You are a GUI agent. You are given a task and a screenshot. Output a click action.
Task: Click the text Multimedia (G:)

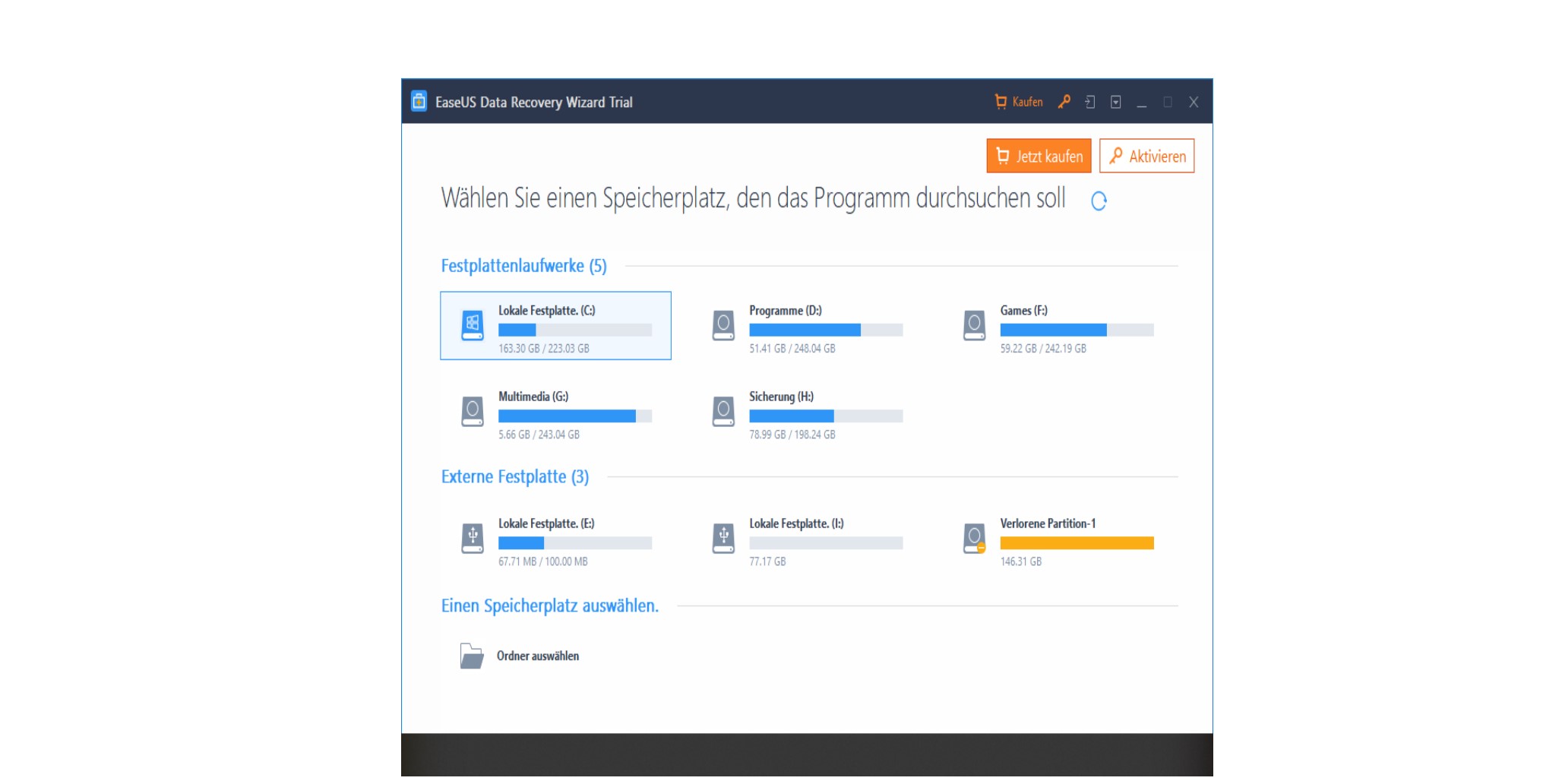(x=533, y=397)
